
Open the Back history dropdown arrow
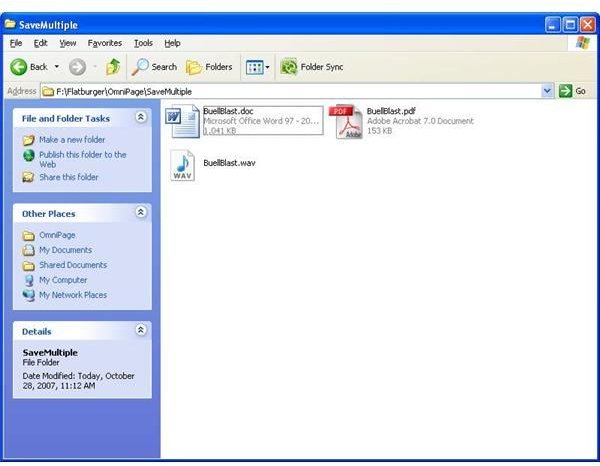[x=57, y=67]
